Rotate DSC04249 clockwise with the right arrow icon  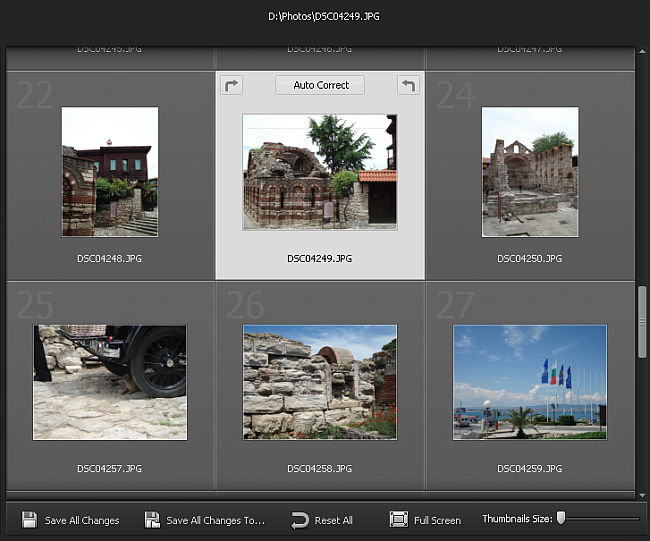(x=231, y=85)
